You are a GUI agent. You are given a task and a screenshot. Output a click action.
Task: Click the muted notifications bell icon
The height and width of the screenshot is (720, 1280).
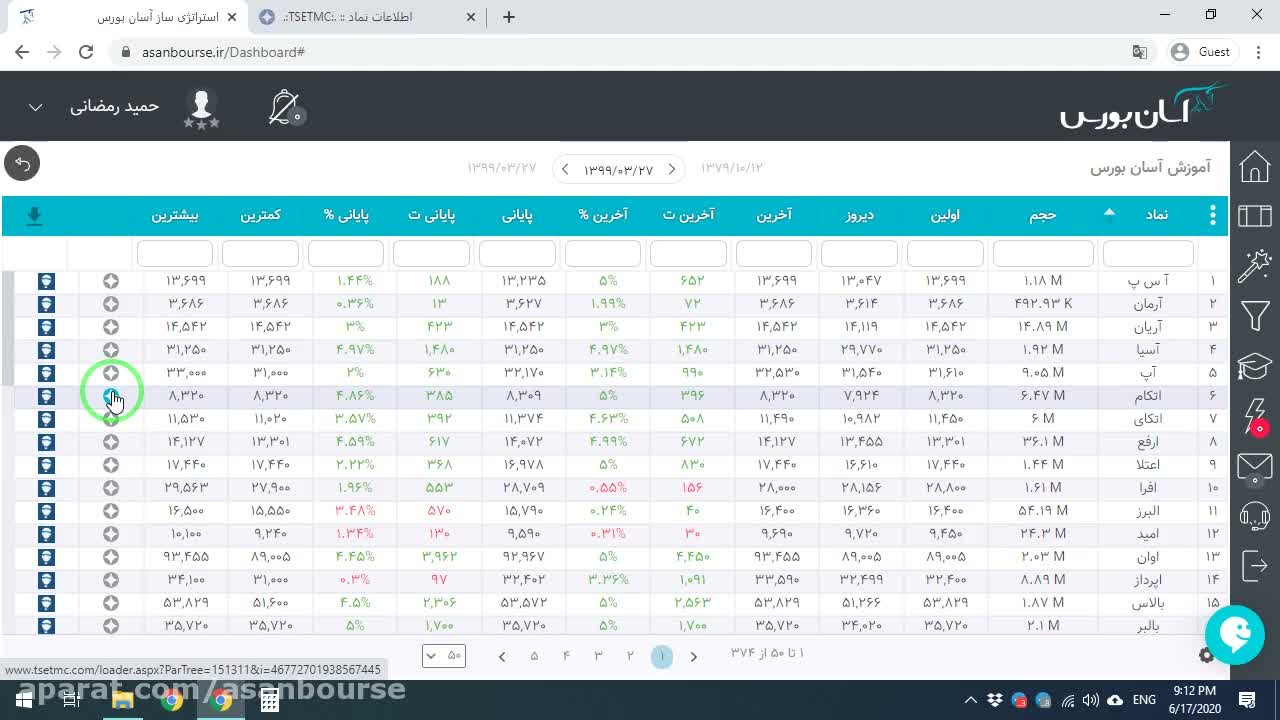point(285,107)
